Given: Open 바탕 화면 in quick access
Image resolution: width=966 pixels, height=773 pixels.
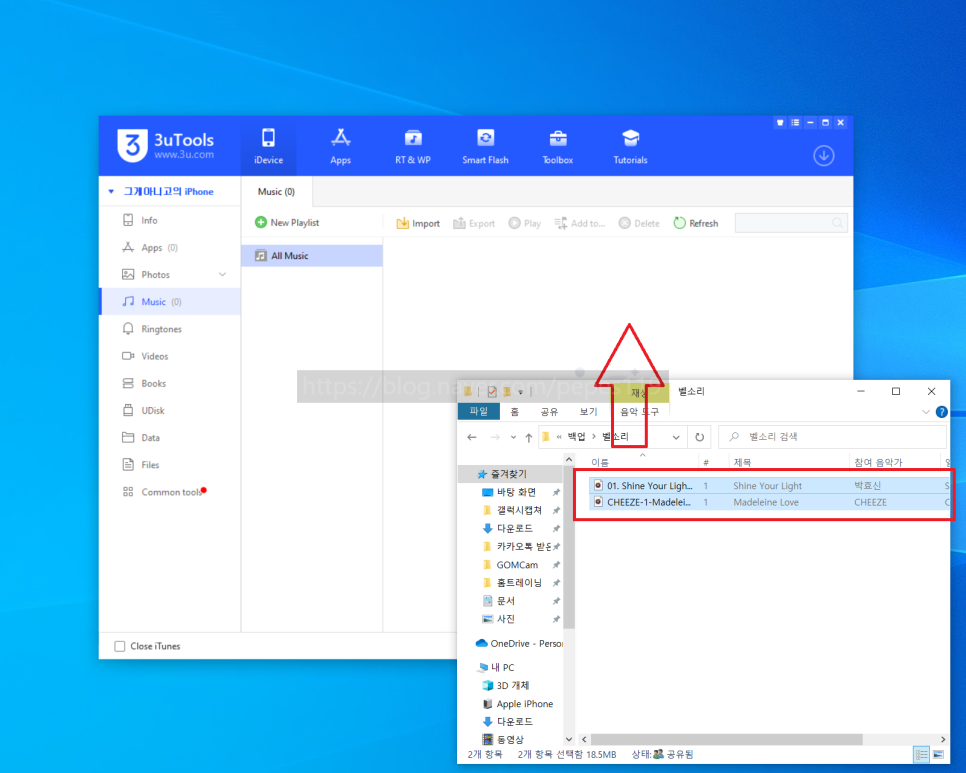Looking at the screenshot, I should pos(516,492).
